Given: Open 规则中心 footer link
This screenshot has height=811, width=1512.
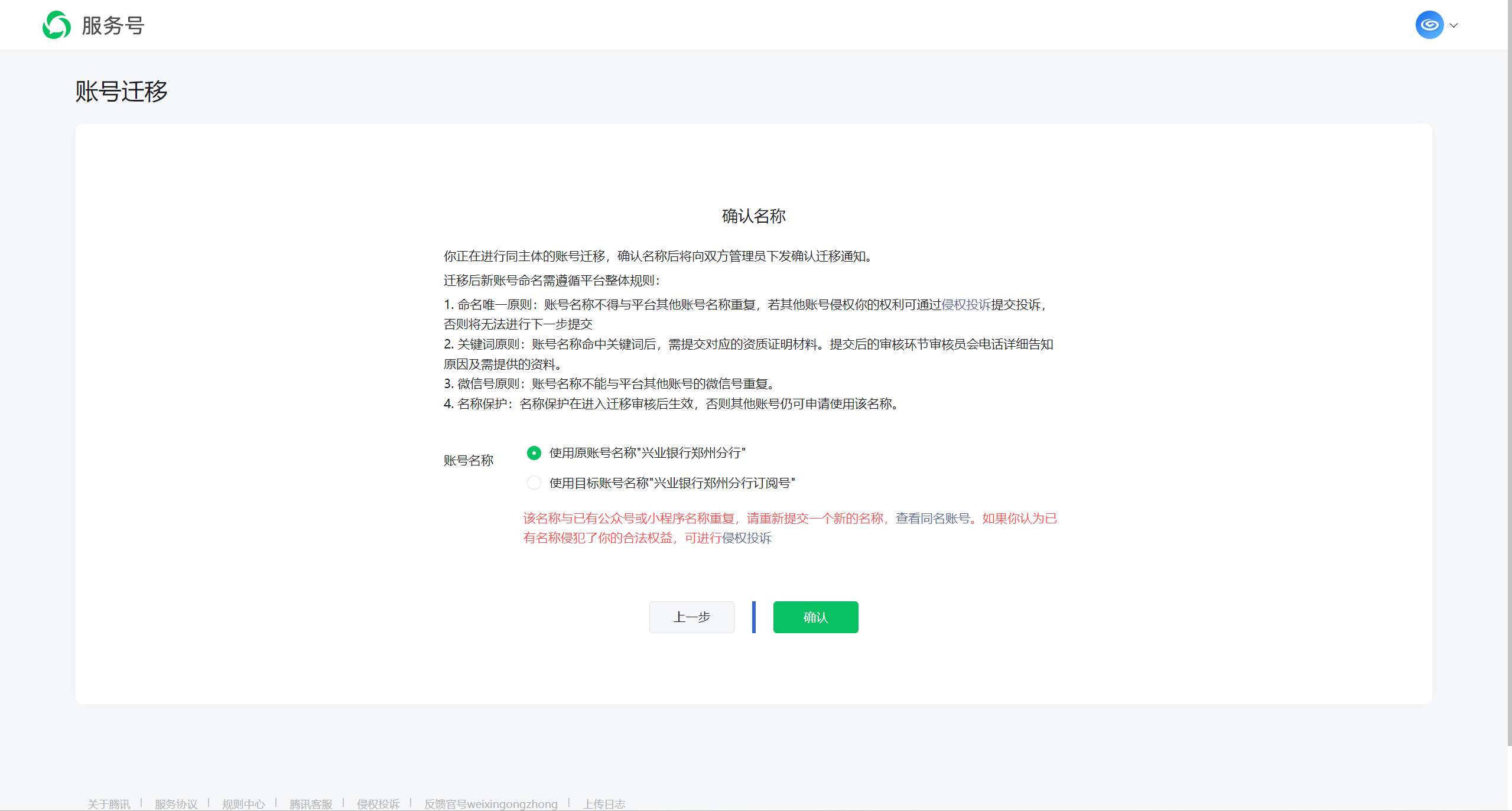Looking at the screenshot, I should 243,804.
